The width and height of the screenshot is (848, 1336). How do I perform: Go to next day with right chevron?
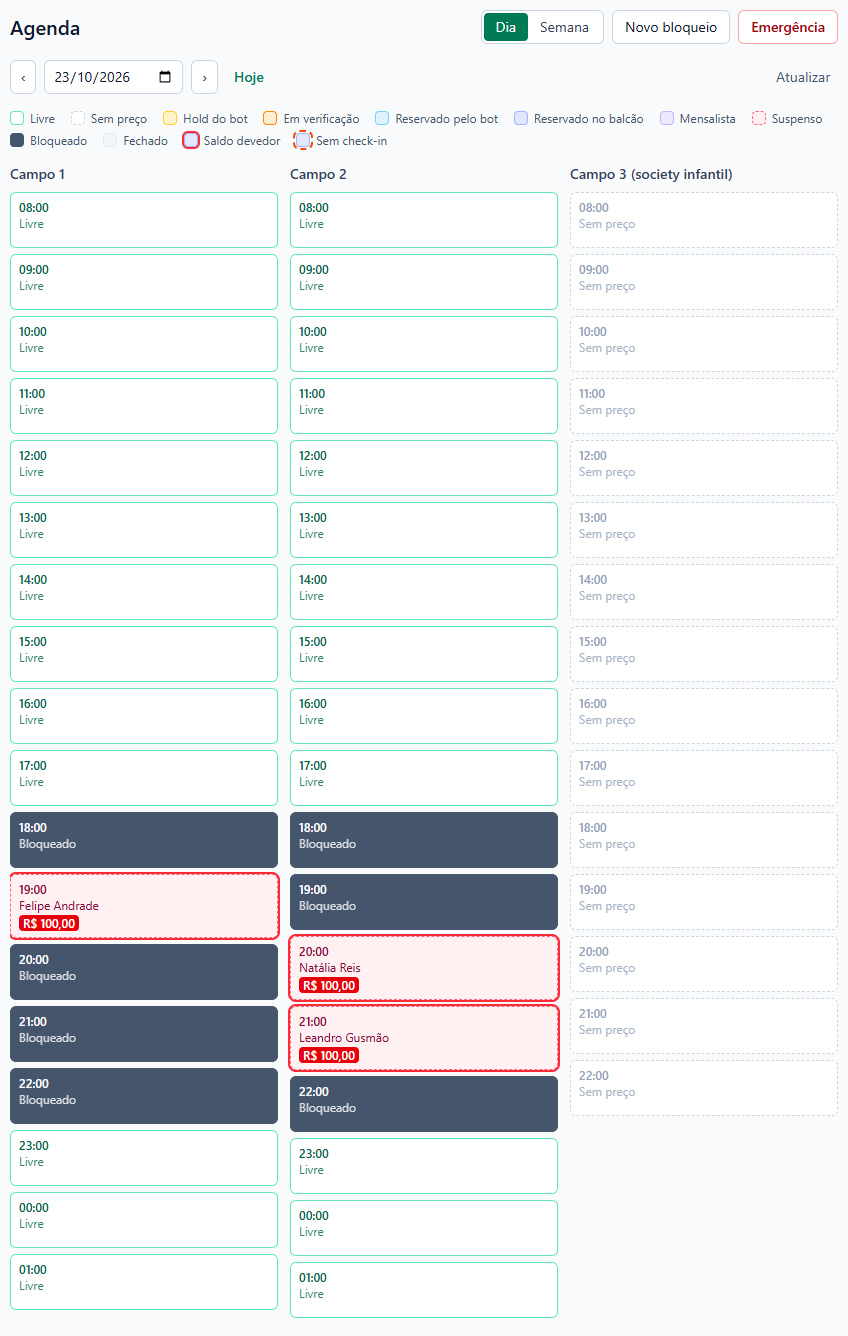(x=204, y=77)
